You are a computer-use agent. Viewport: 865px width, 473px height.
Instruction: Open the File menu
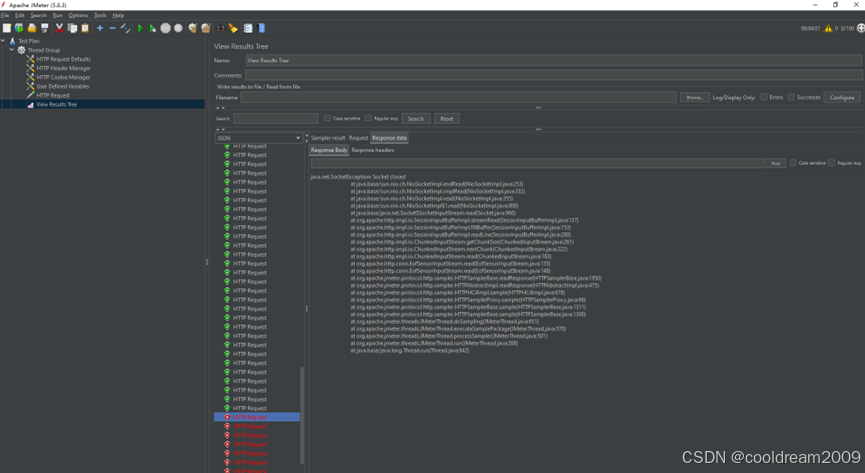coord(5,15)
